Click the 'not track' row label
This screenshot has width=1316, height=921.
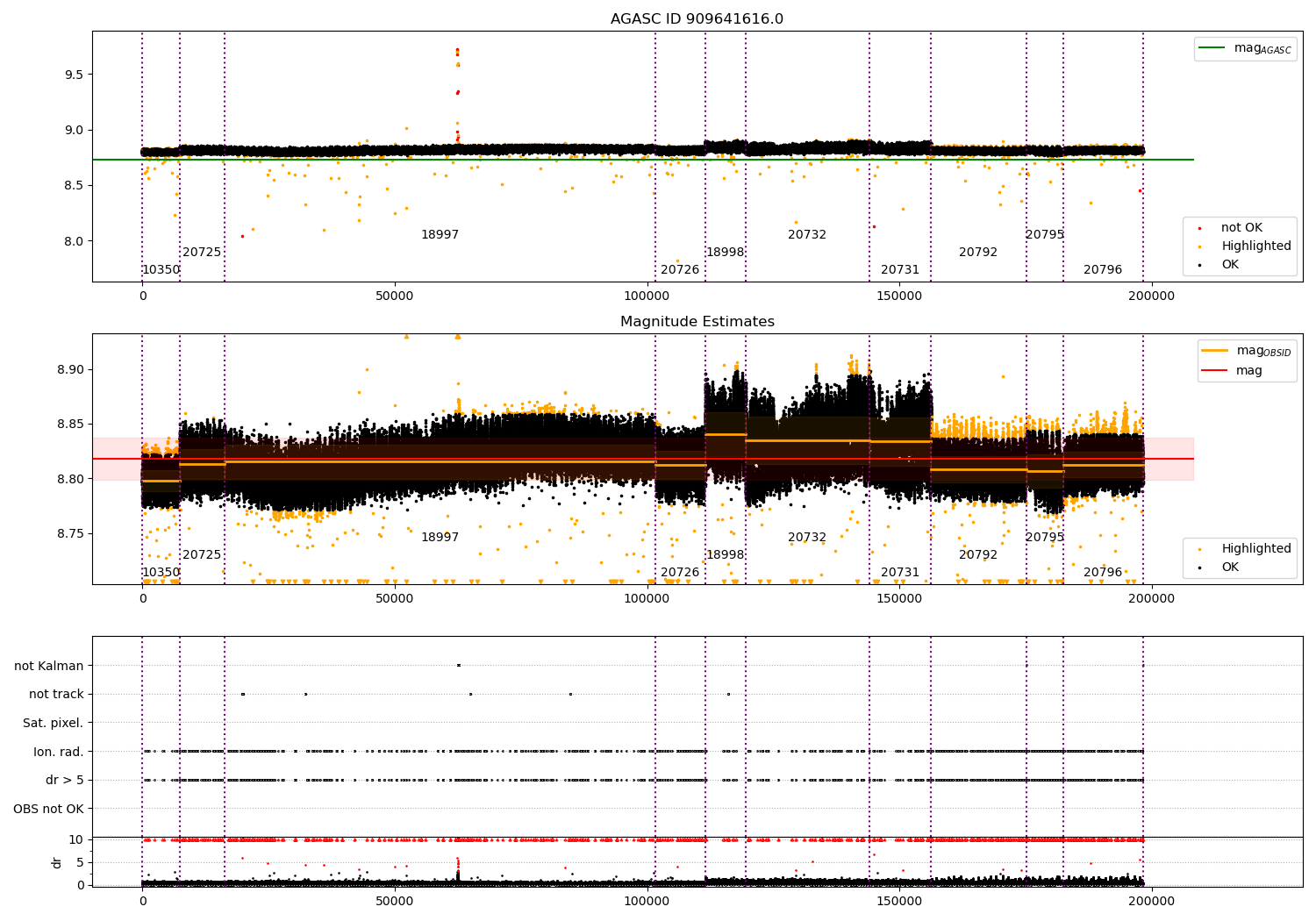pyautogui.click(x=56, y=695)
